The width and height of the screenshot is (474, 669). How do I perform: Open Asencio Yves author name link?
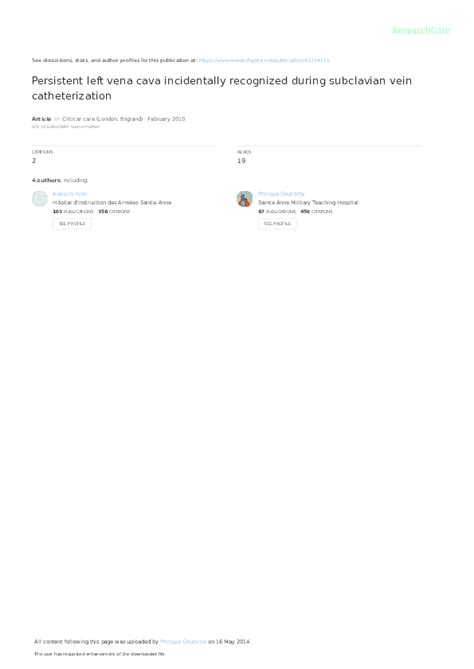[70, 194]
